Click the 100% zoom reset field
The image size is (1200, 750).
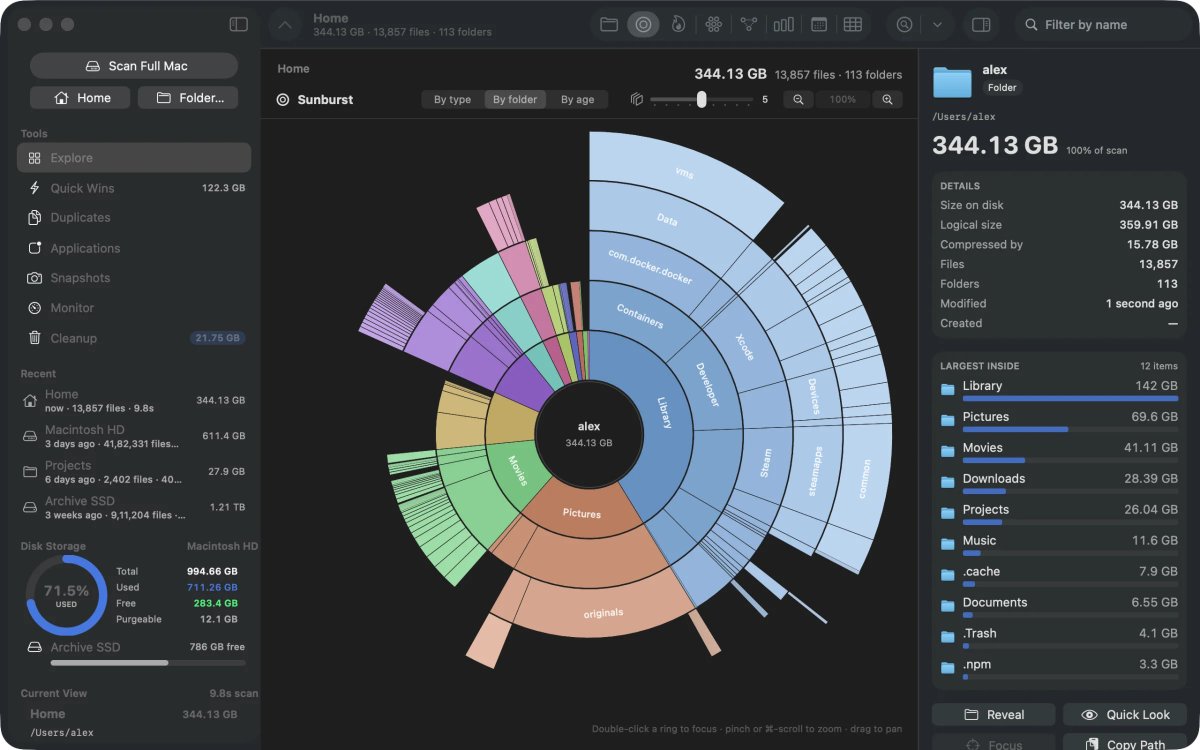tap(843, 99)
